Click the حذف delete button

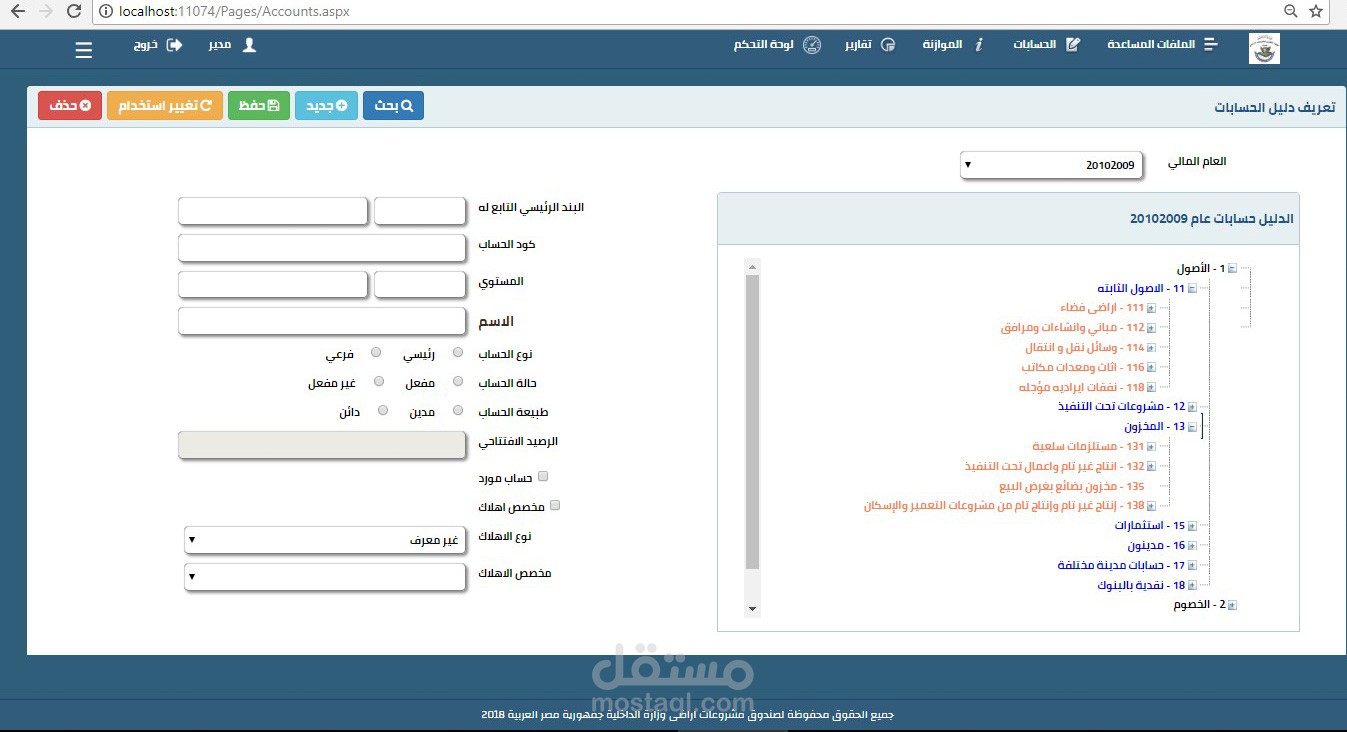70,105
